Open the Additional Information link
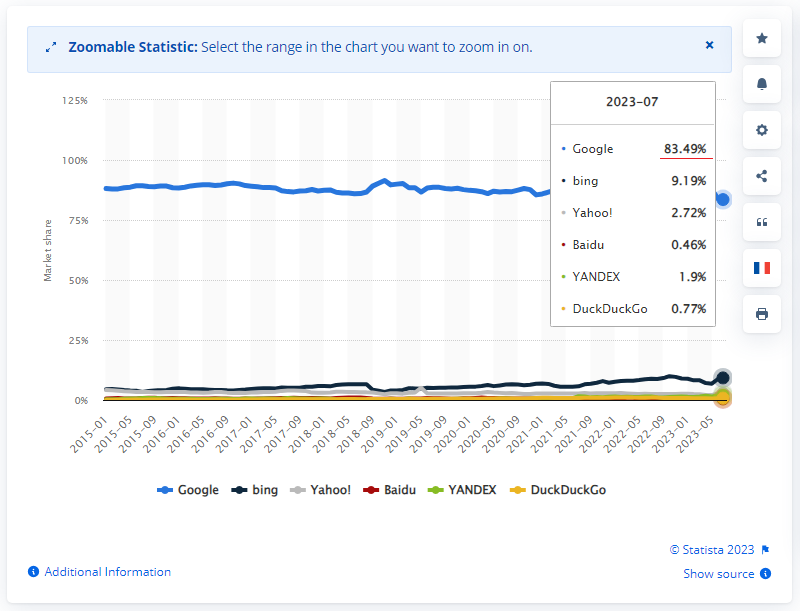The height and width of the screenshot is (611, 800). coord(108,572)
